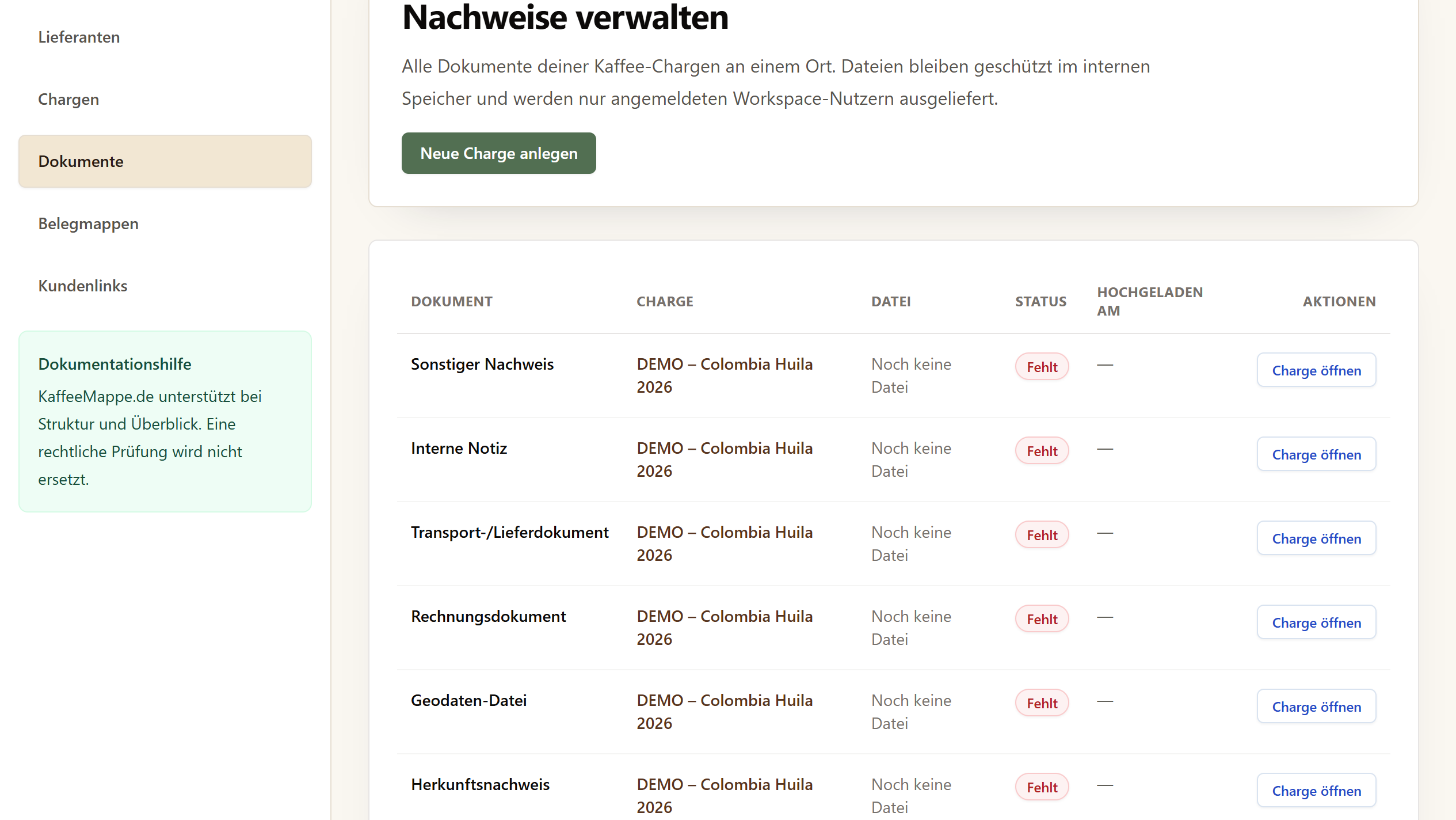Click the HOCHGELADEN AM column header
Image resolution: width=1456 pixels, height=820 pixels.
1150,301
